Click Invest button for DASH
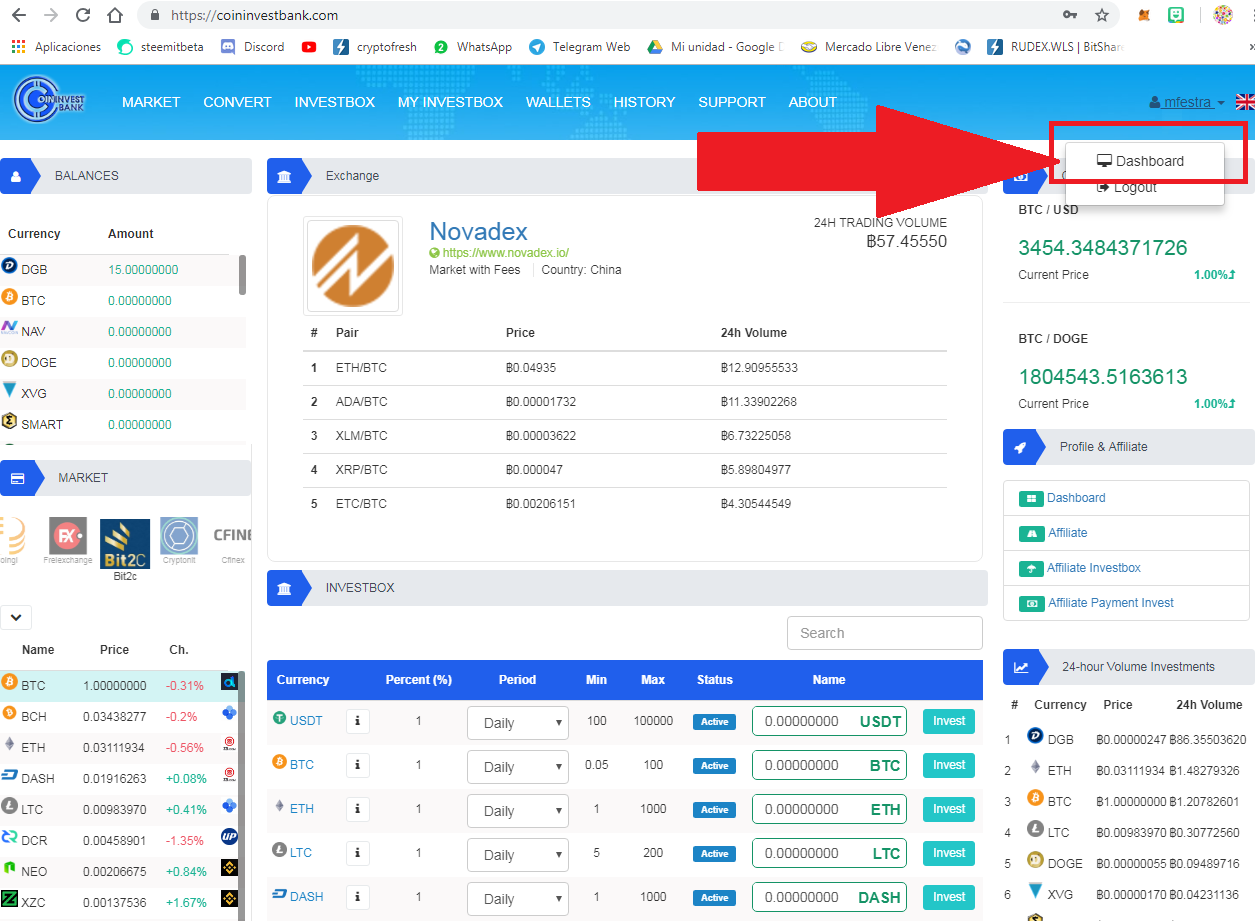Image resolution: width=1255 pixels, height=921 pixels. (949, 897)
